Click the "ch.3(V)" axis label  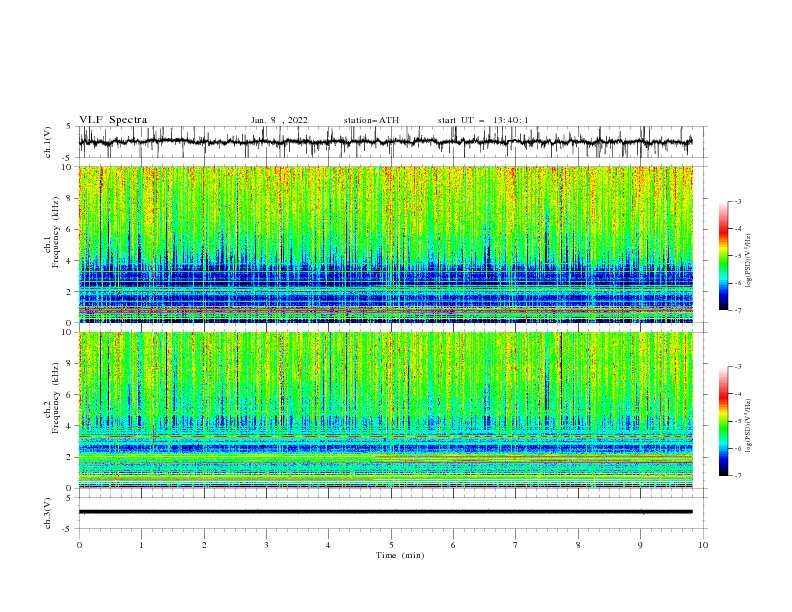coord(48,514)
